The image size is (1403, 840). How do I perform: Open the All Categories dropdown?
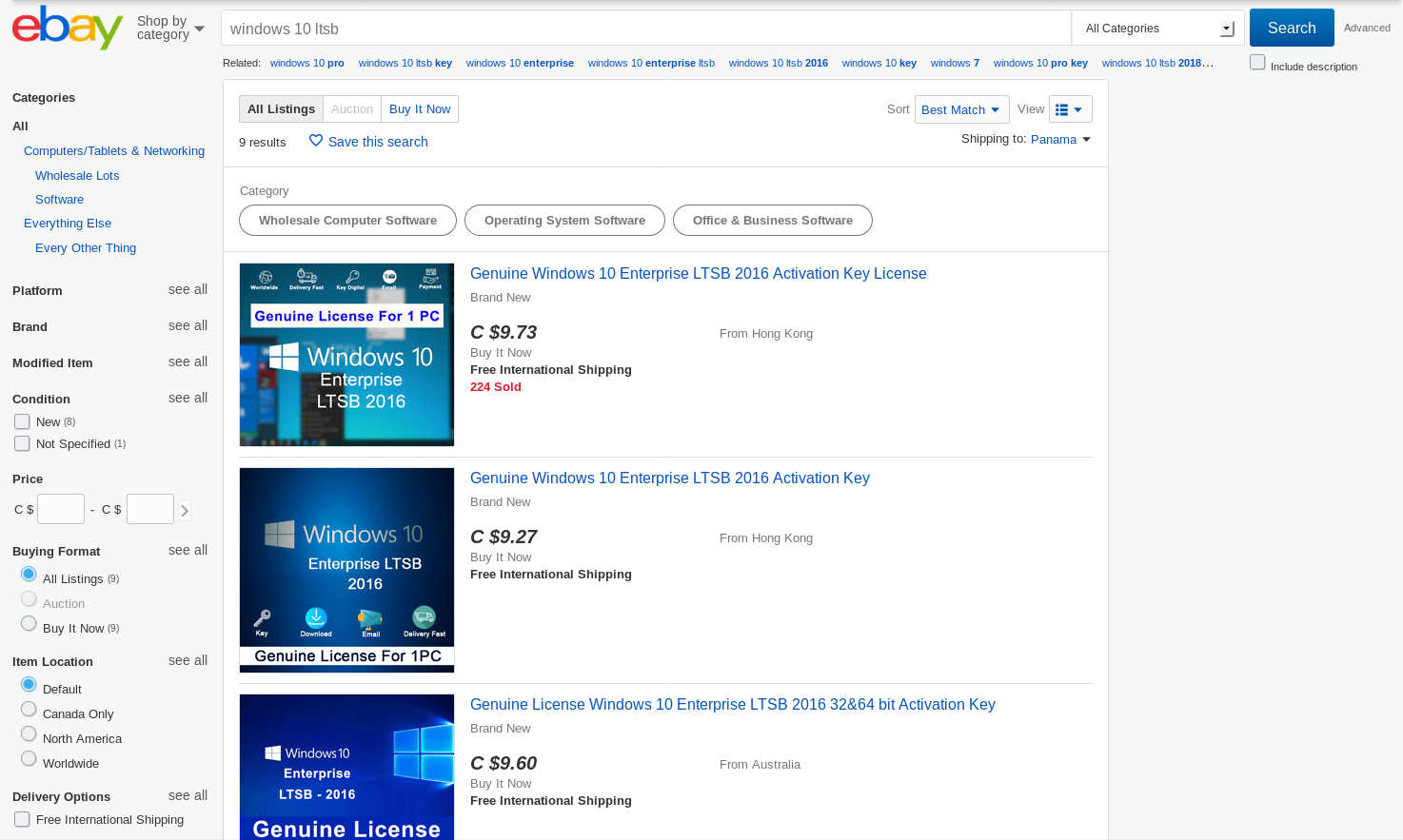point(1157,28)
